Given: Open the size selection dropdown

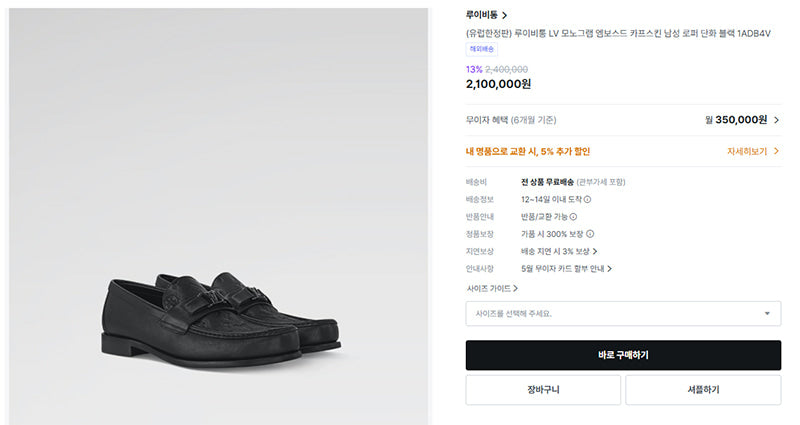Looking at the screenshot, I should [x=623, y=314].
